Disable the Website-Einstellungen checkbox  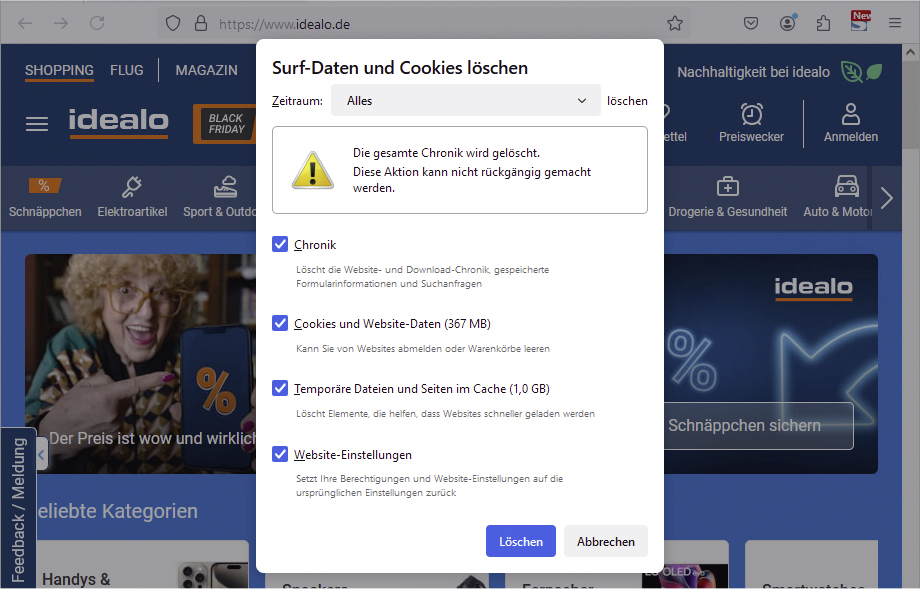pos(280,454)
